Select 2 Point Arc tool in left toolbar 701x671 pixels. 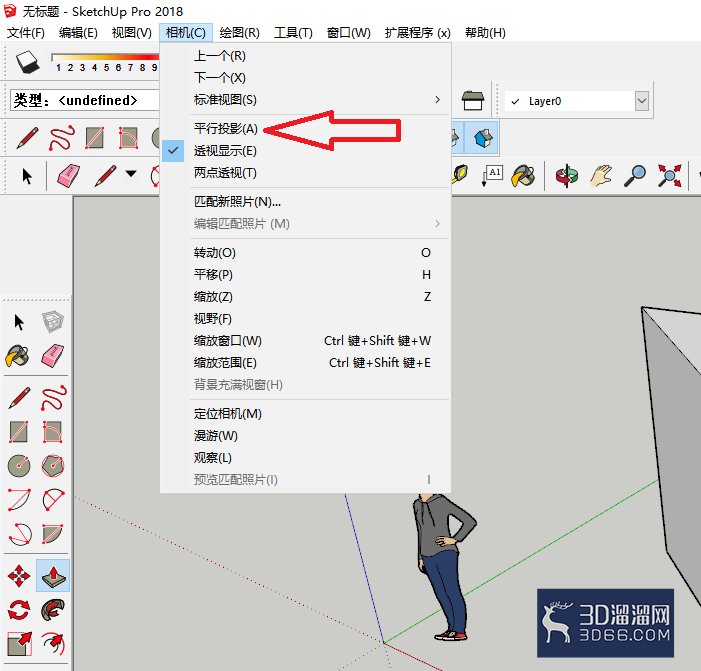53,499
